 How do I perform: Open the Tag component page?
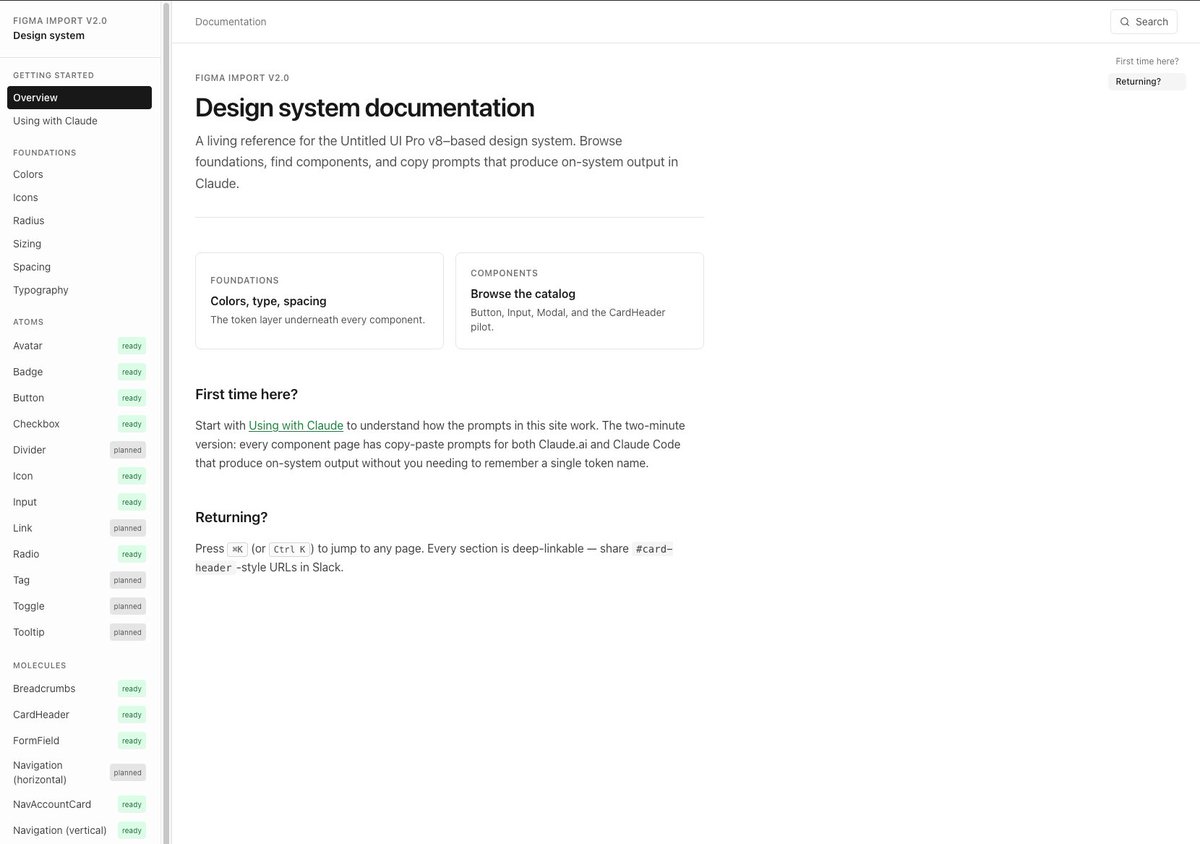[x=79, y=580]
